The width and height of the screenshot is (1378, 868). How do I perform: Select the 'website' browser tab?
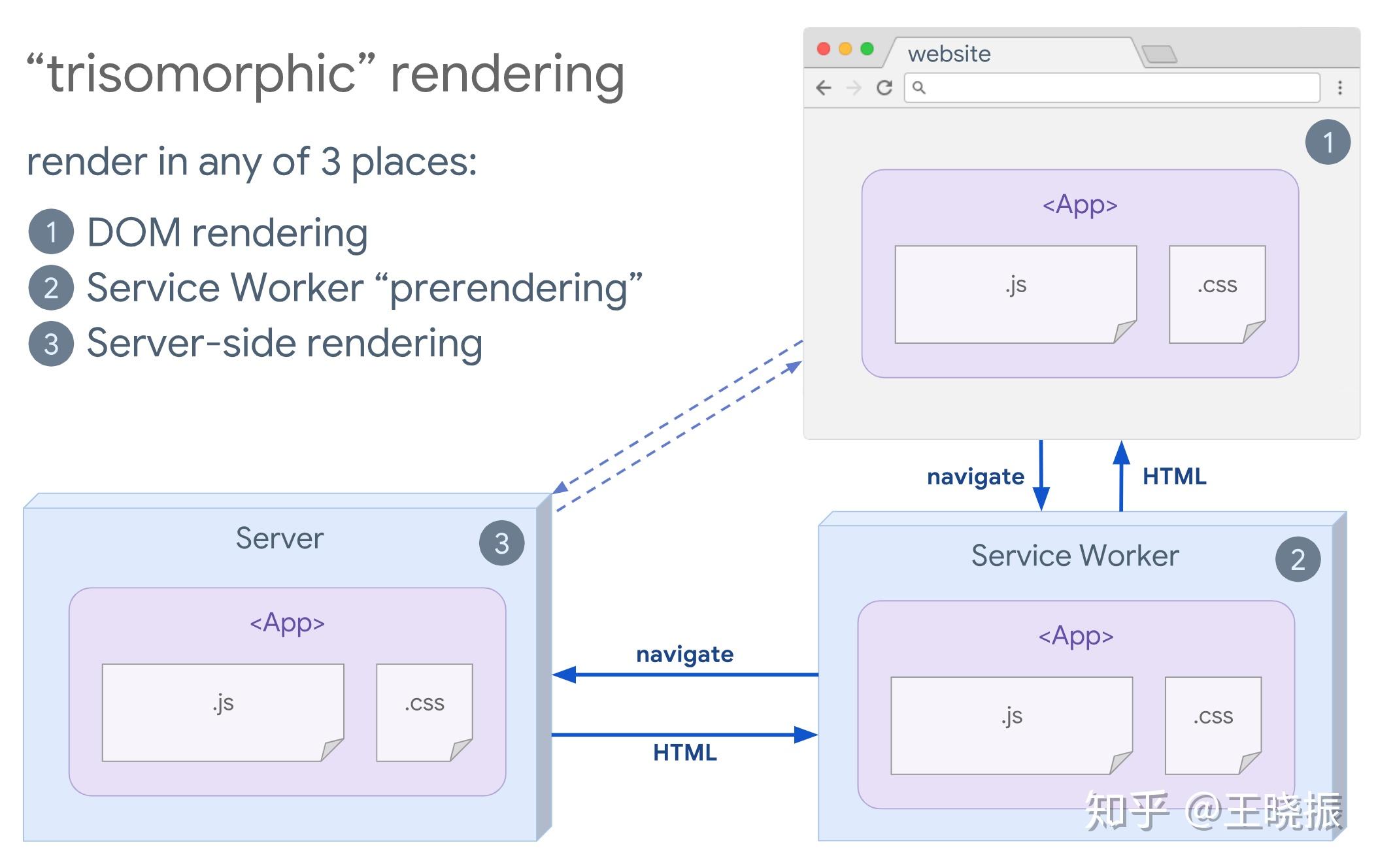pyautogui.click(x=1012, y=53)
